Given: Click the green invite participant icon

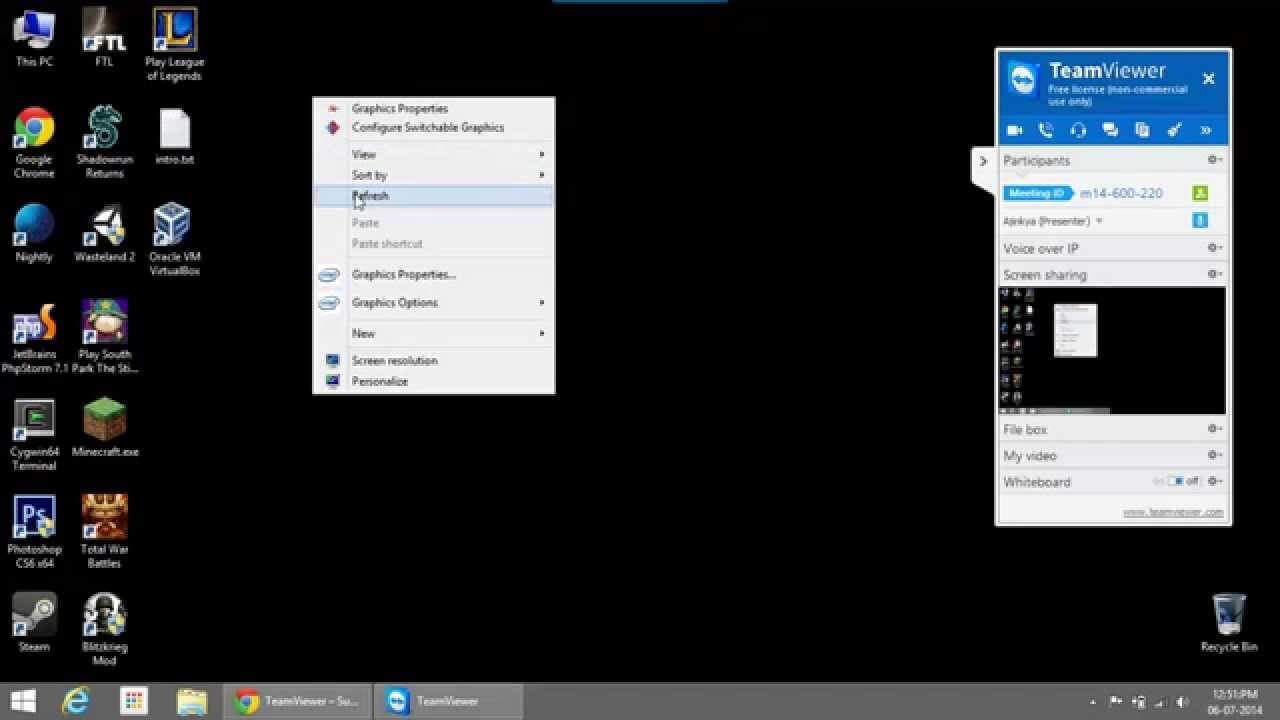Looking at the screenshot, I should tap(1200, 193).
